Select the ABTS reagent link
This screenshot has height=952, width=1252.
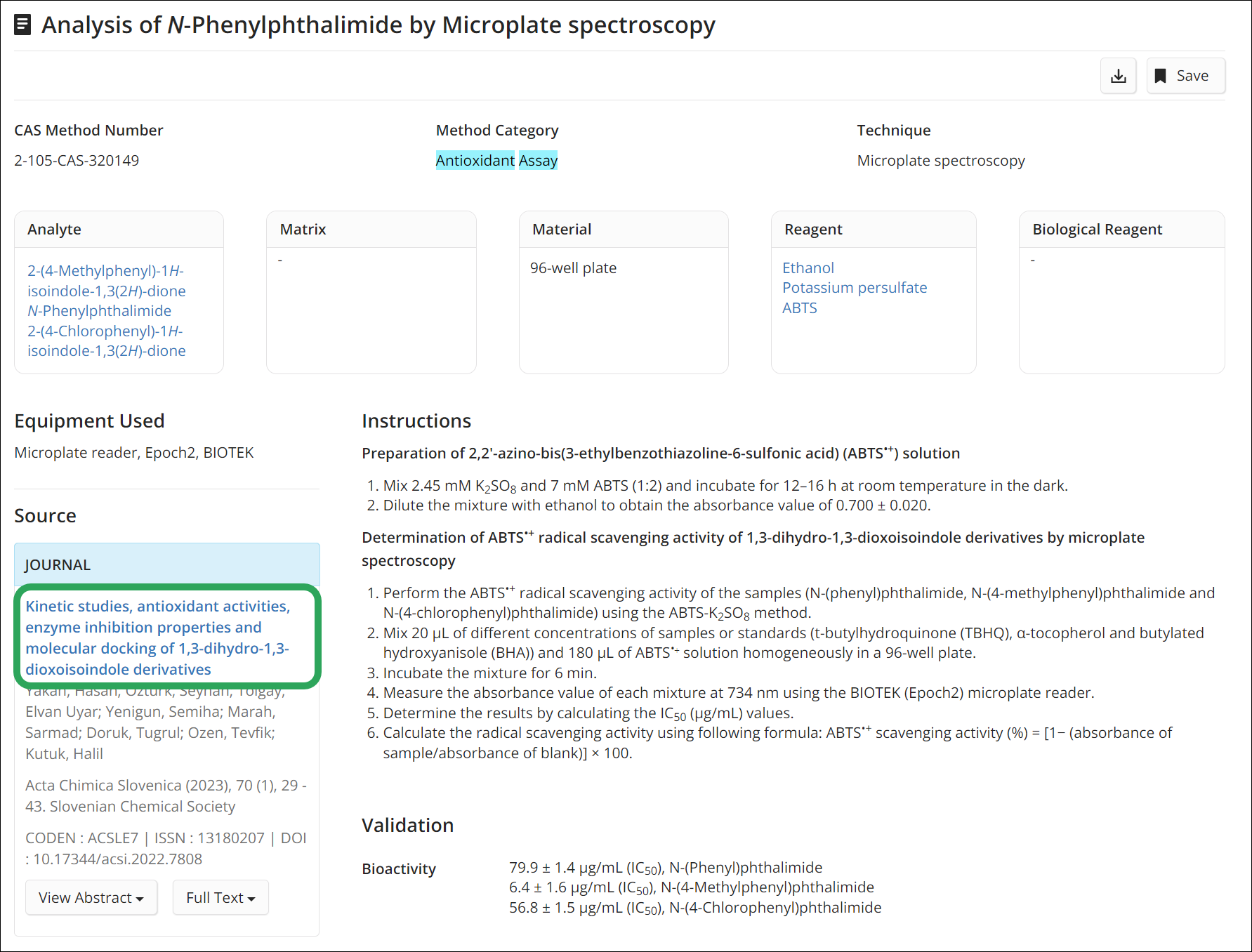pyautogui.click(x=800, y=308)
